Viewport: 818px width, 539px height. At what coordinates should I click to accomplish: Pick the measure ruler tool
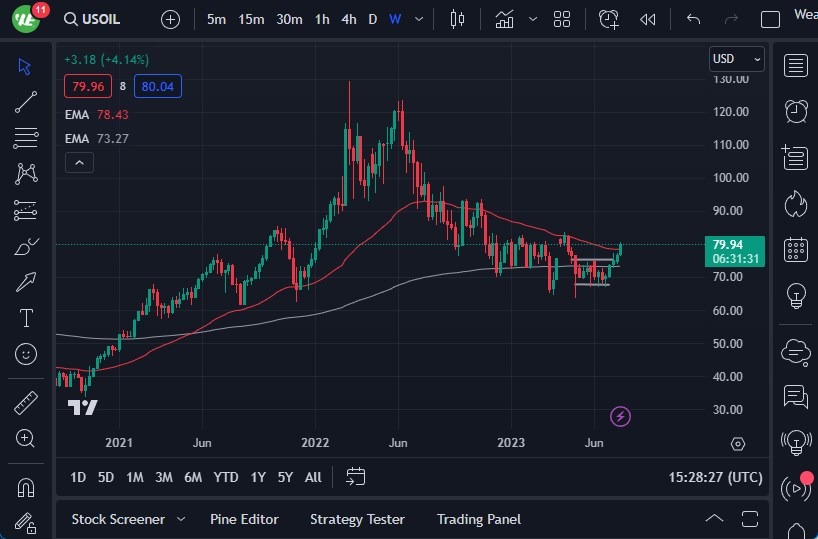click(26, 403)
